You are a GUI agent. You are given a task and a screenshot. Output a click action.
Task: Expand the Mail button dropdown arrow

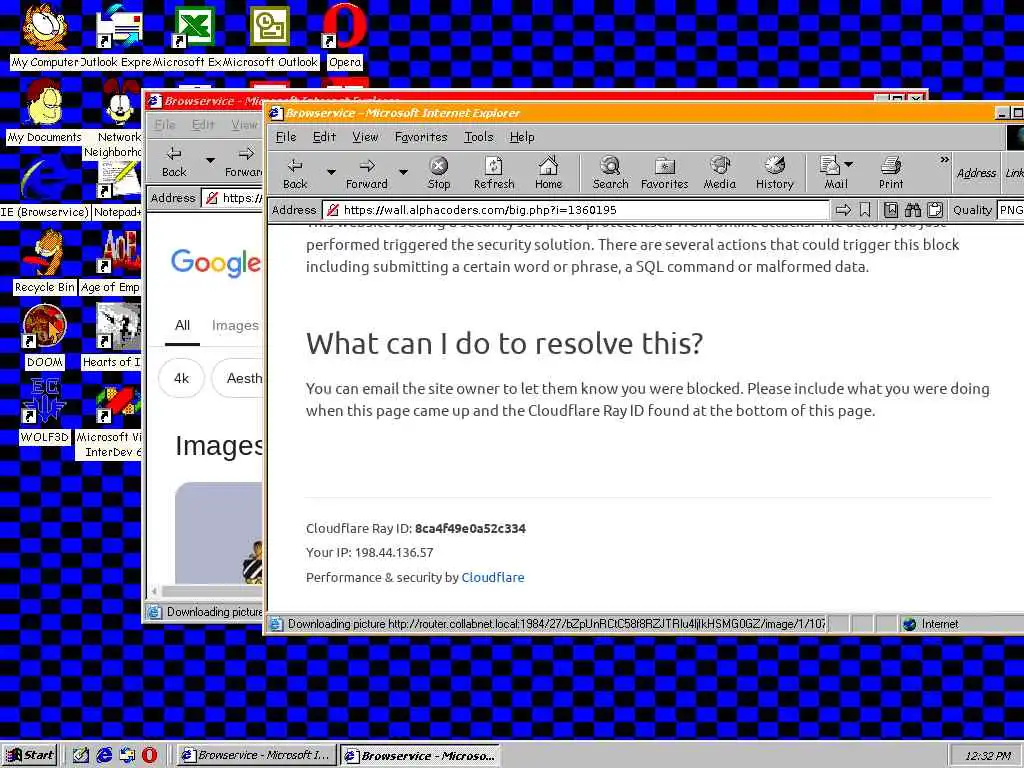click(x=848, y=164)
